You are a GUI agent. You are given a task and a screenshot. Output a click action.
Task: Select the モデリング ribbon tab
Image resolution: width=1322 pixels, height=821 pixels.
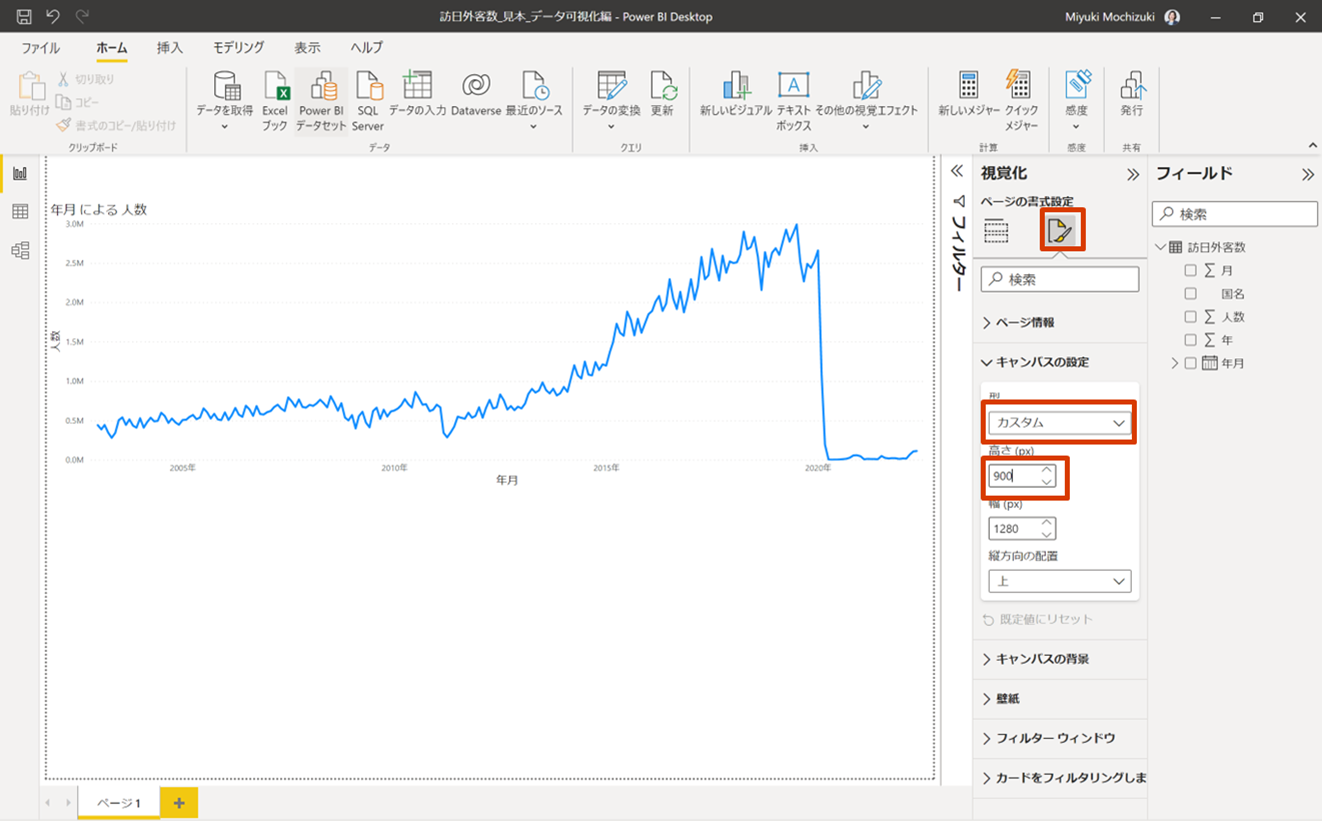238,48
